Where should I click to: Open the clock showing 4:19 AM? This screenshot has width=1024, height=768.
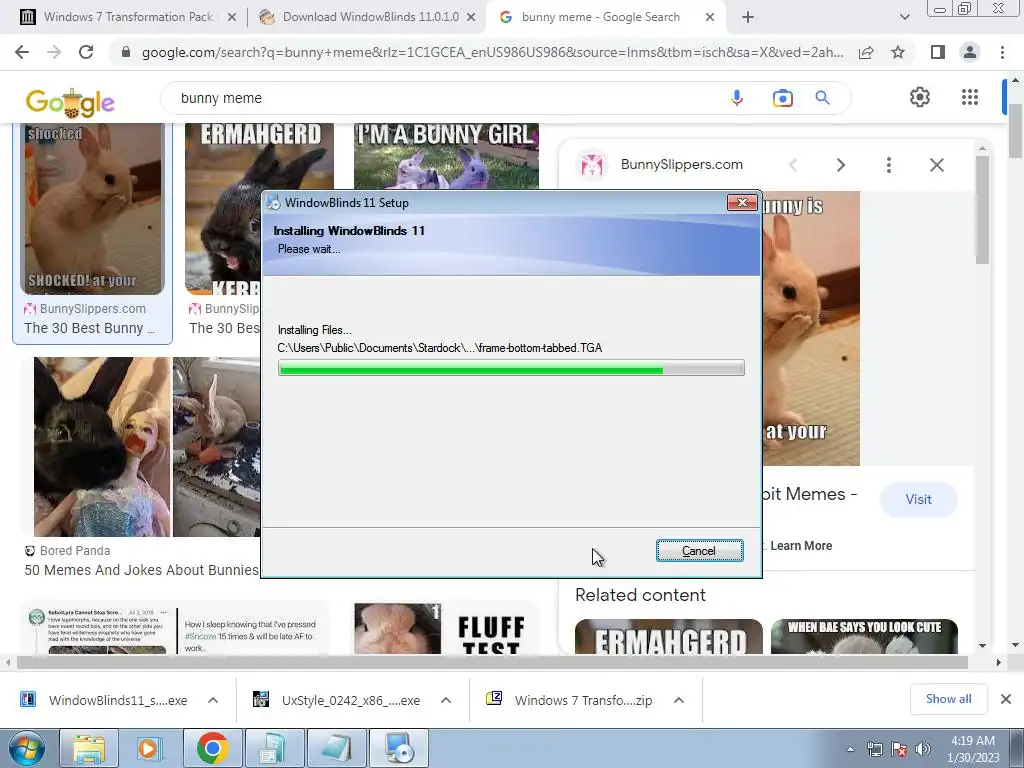click(973, 748)
